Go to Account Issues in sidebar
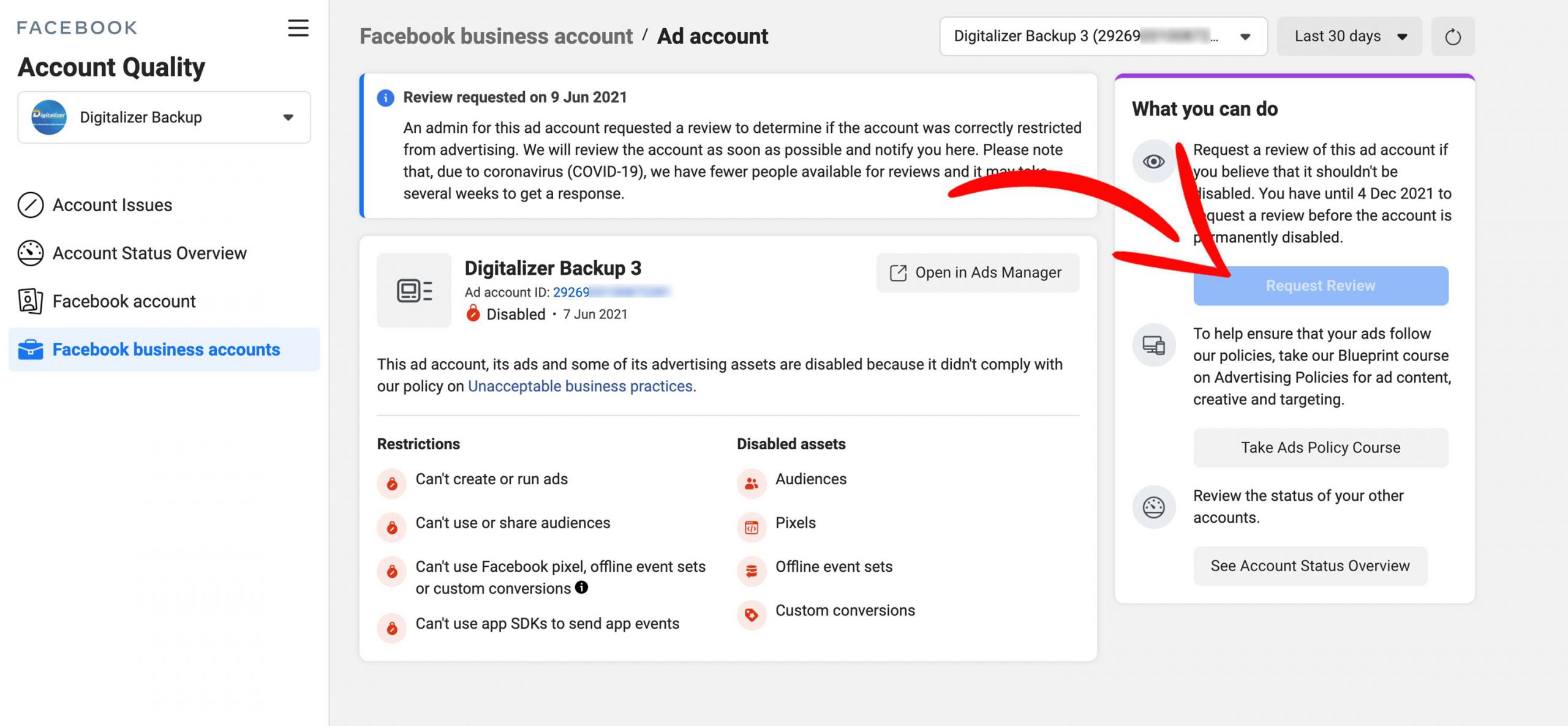 tap(112, 205)
